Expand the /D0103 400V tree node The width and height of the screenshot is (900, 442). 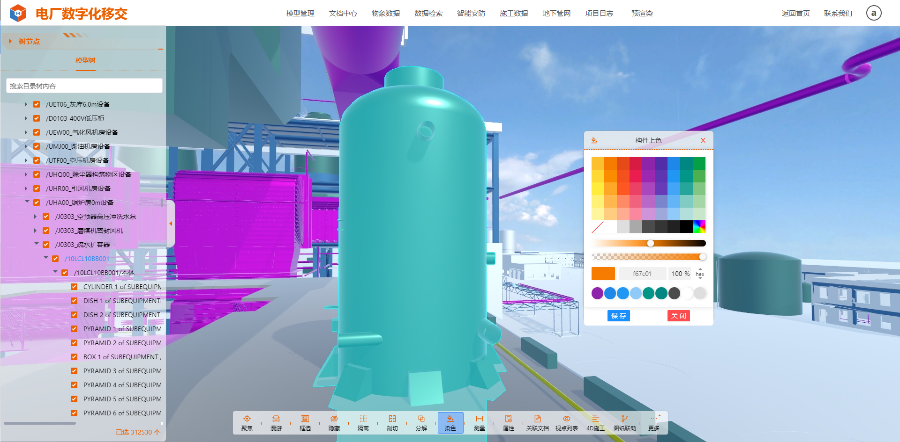[x=26, y=118]
